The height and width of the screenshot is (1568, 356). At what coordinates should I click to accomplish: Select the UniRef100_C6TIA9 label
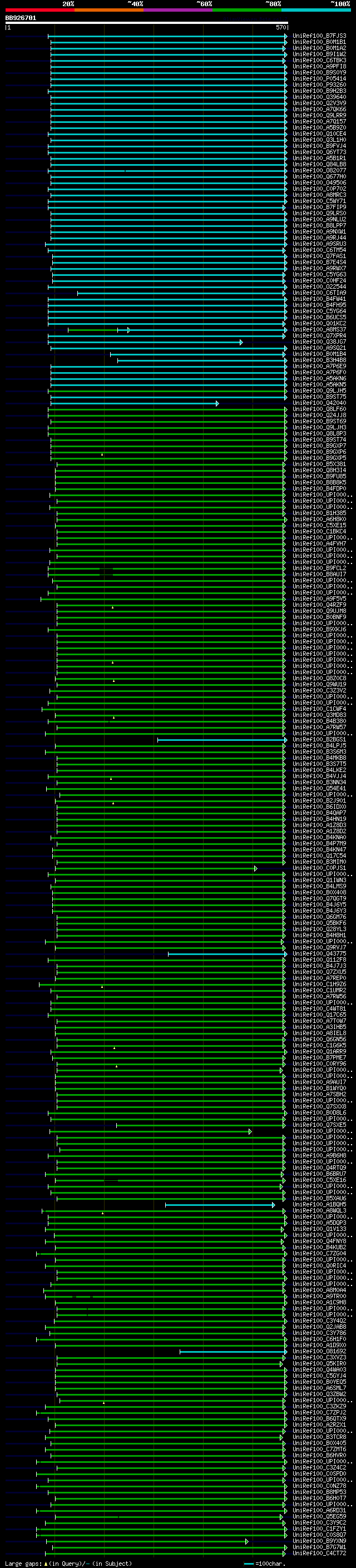pos(319,293)
